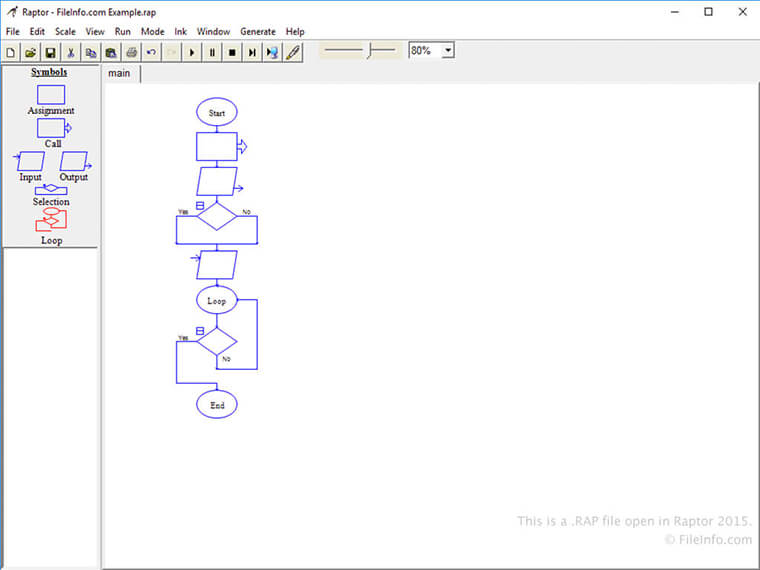The width and height of the screenshot is (760, 570).
Task: Open the 80% zoom dropdown
Action: pos(447,50)
